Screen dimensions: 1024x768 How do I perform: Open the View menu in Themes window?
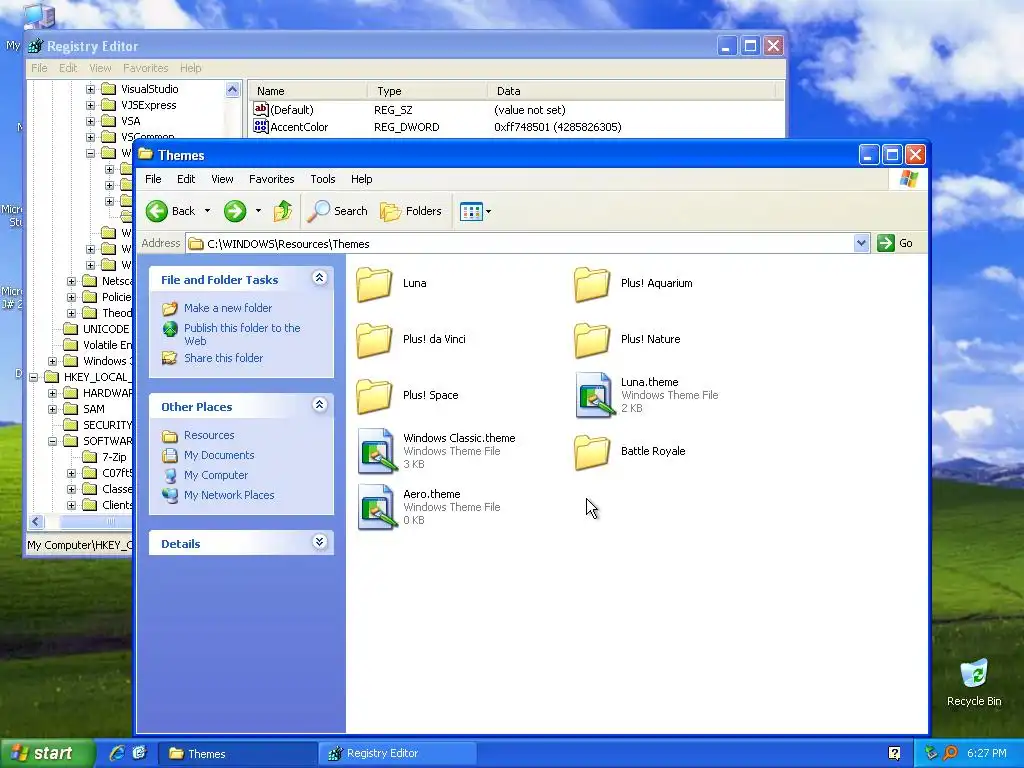click(222, 179)
